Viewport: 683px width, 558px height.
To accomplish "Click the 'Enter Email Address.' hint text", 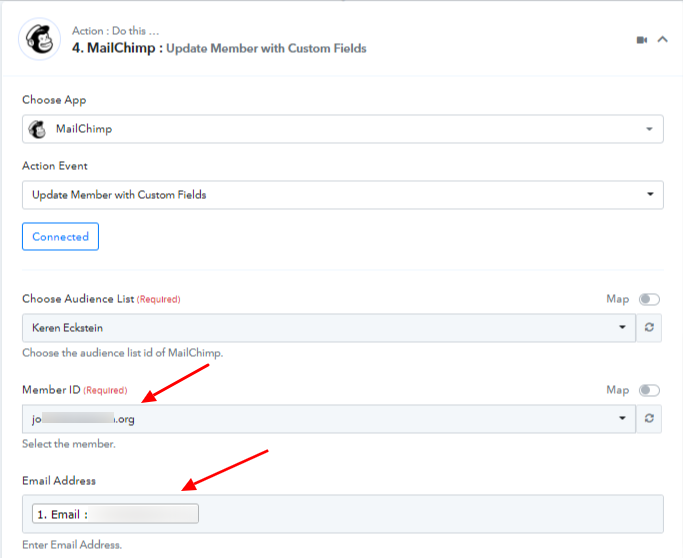I will pos(72,544).
